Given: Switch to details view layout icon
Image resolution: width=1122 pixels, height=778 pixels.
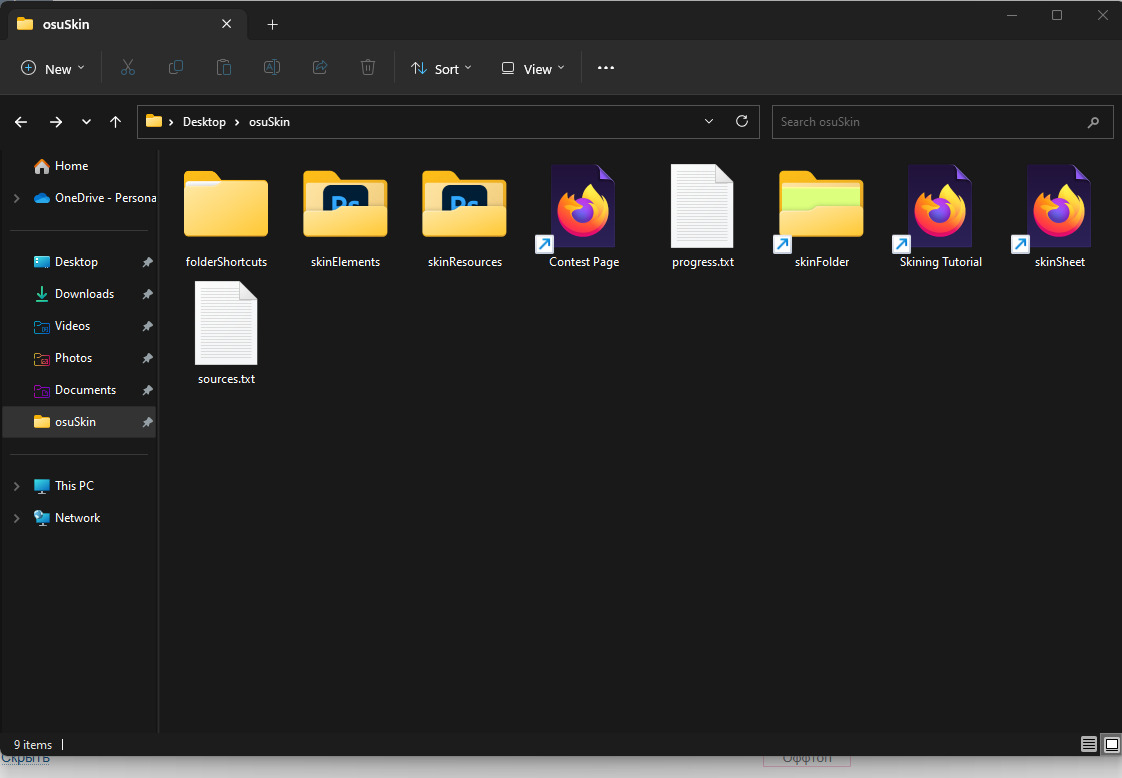Looking at the screenshot, I should tap(1088, 745).
